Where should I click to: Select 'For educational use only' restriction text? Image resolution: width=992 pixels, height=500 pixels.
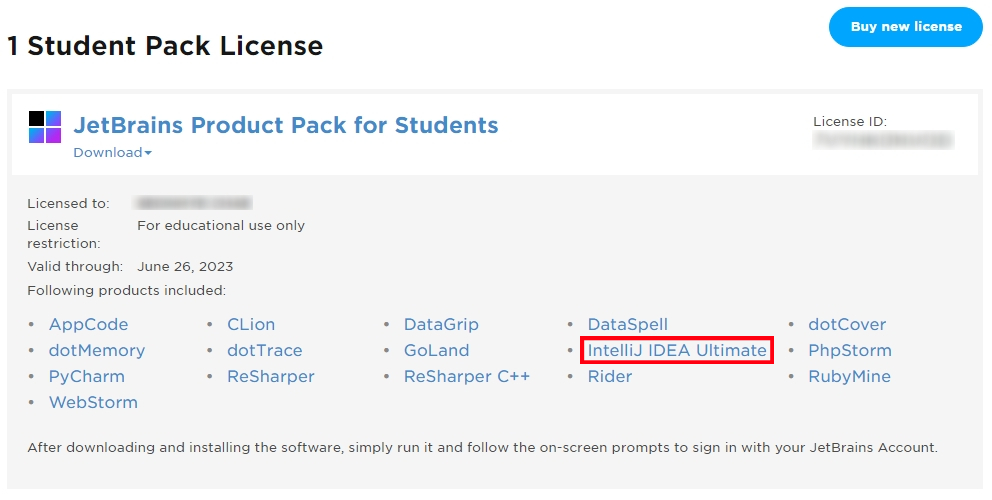tap(221, 225)
